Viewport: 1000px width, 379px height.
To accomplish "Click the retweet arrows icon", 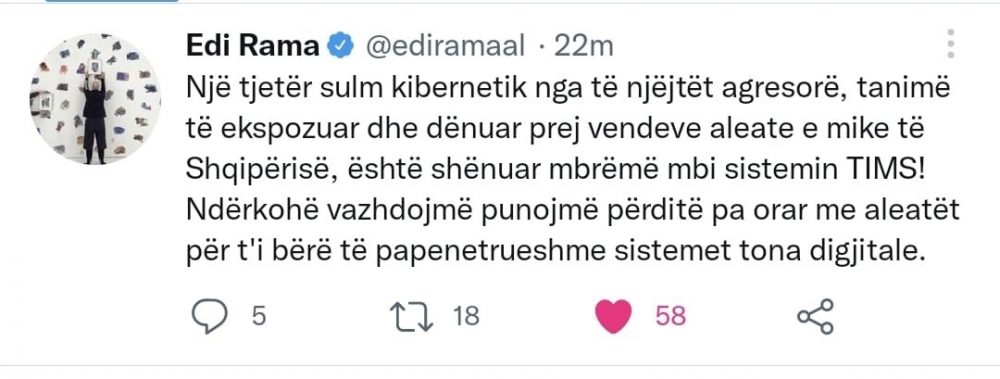I will (413, 317).
